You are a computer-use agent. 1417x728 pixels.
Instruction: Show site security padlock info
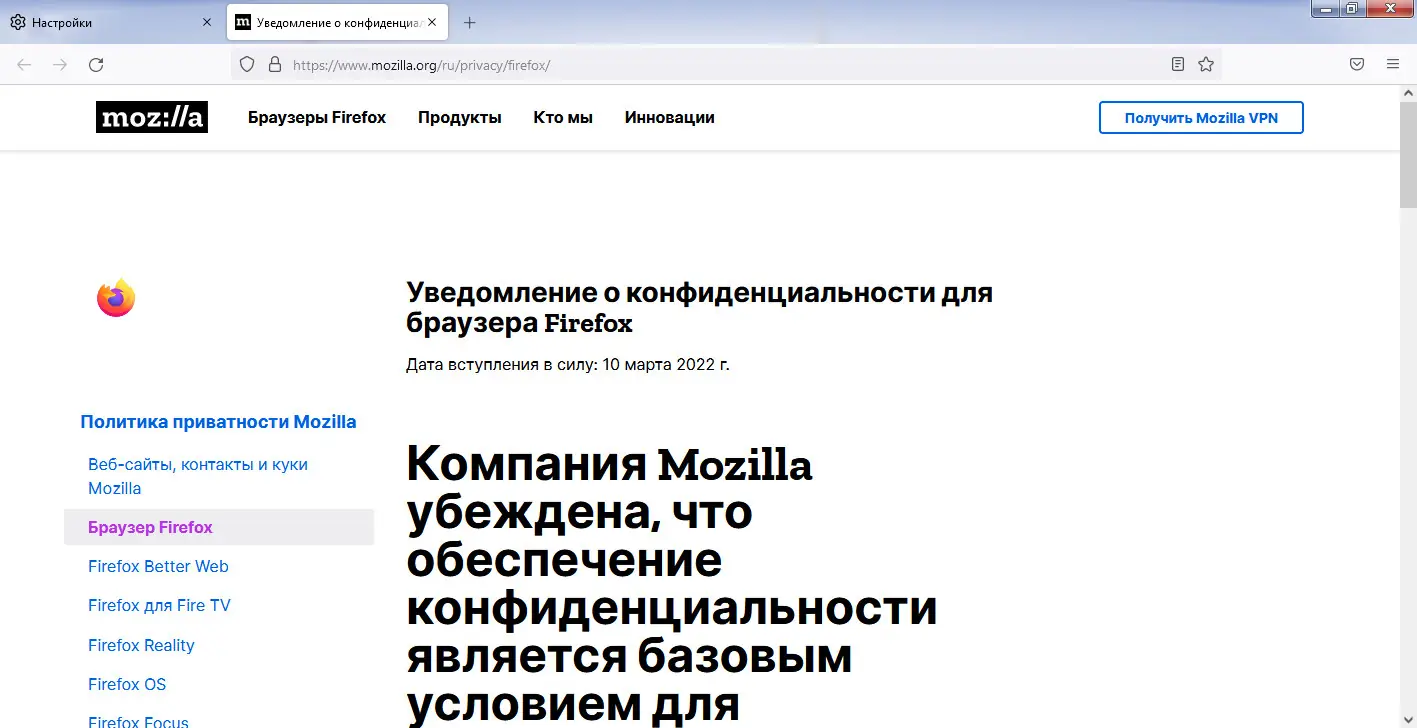point(275,65)
